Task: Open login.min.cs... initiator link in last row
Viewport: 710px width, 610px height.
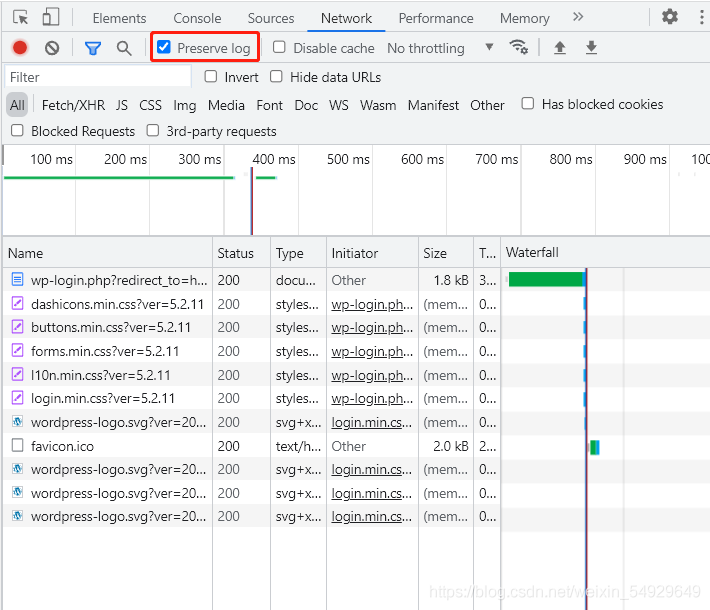Action: click(x=371, y=516)
